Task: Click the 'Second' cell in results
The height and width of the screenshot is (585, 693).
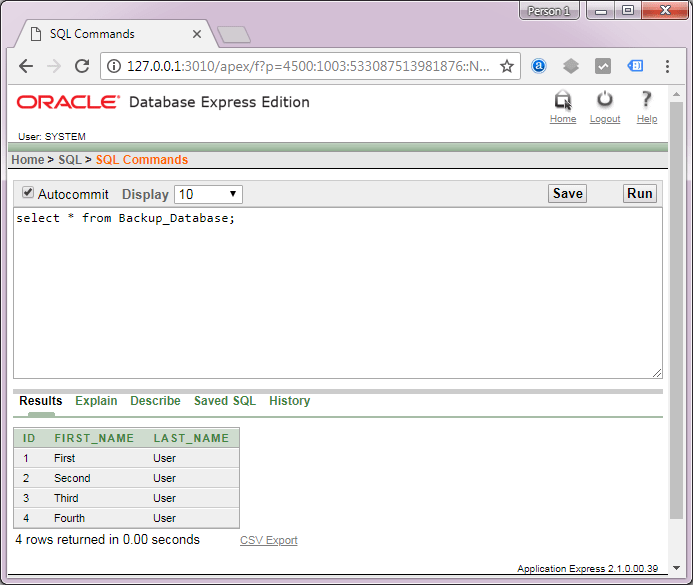Action: 72,478
